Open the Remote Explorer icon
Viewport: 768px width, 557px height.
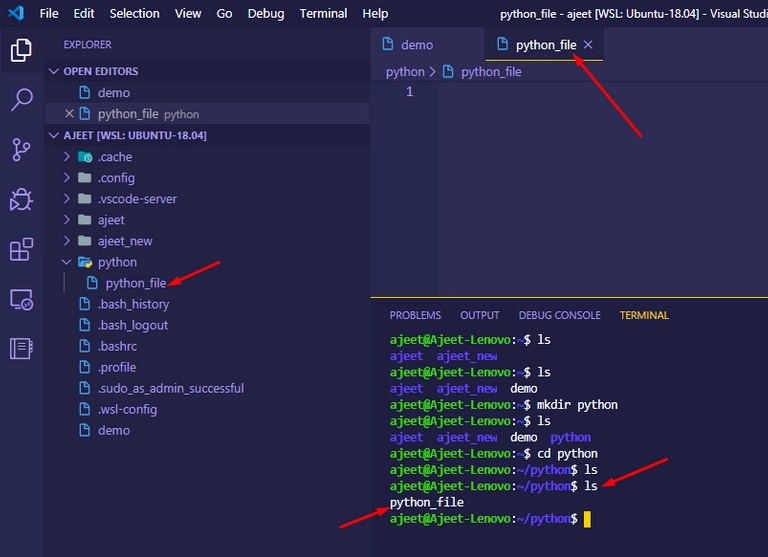coord(21,299)
